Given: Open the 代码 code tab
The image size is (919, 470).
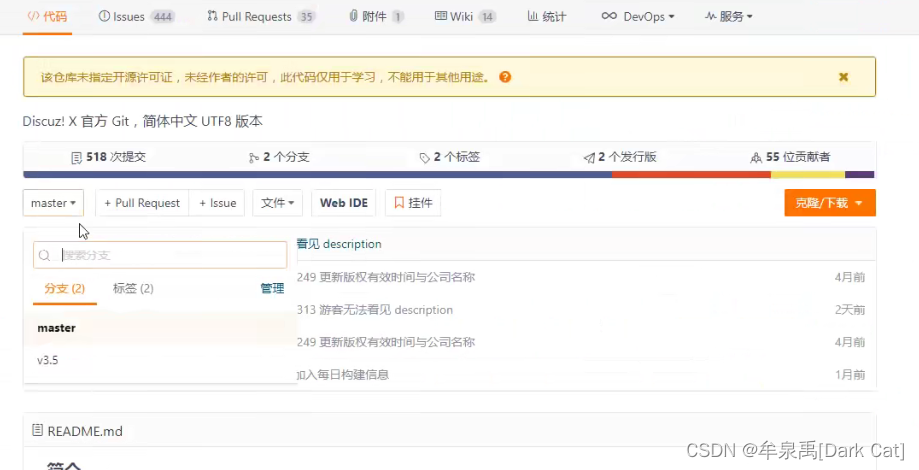Looking at the screenshot, I should point(47,16).
